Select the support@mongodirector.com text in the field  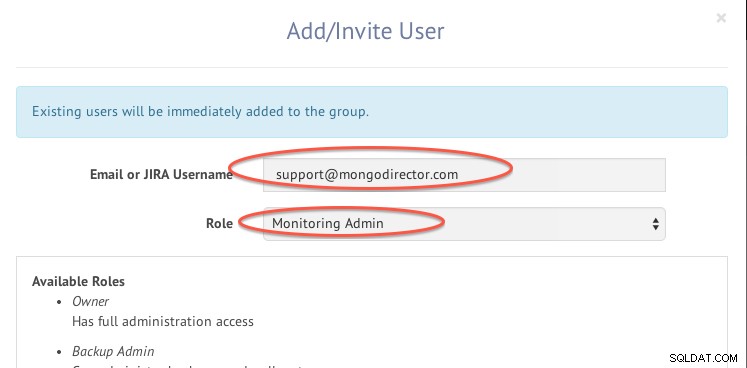[367, 174]
